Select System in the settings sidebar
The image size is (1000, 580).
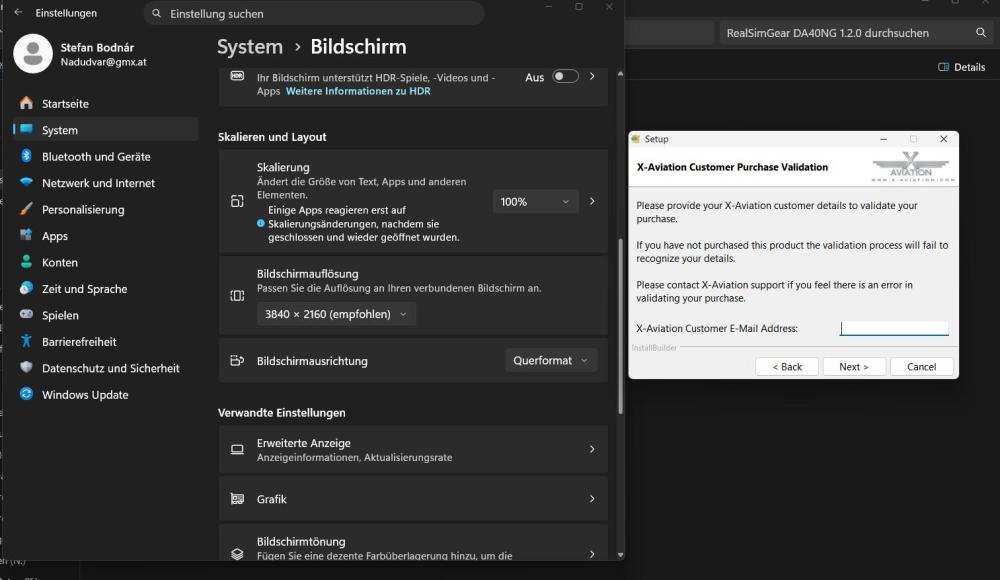(105, 130)
